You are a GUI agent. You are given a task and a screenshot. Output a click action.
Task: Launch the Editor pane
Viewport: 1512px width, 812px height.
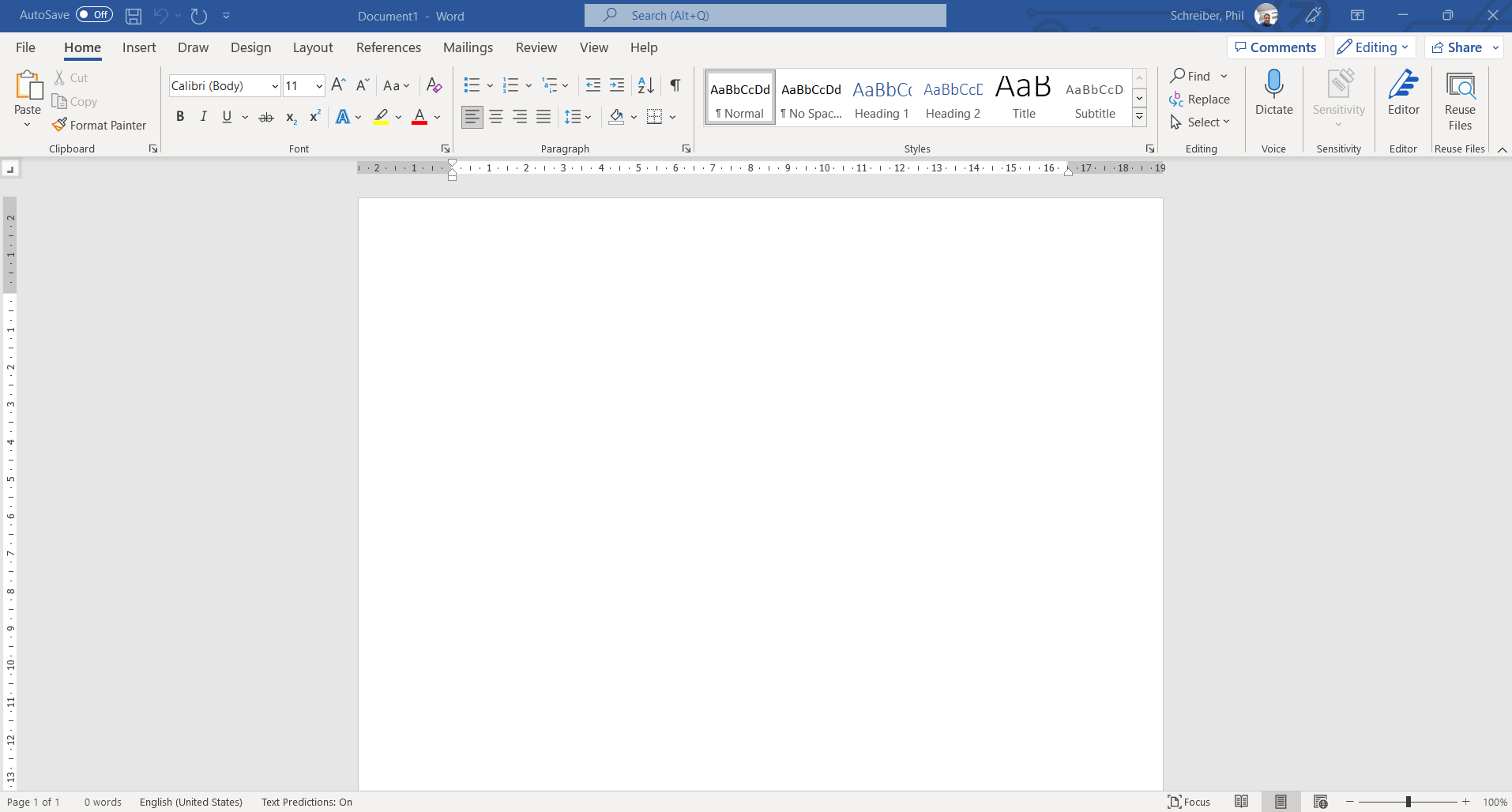(1404, 95)
